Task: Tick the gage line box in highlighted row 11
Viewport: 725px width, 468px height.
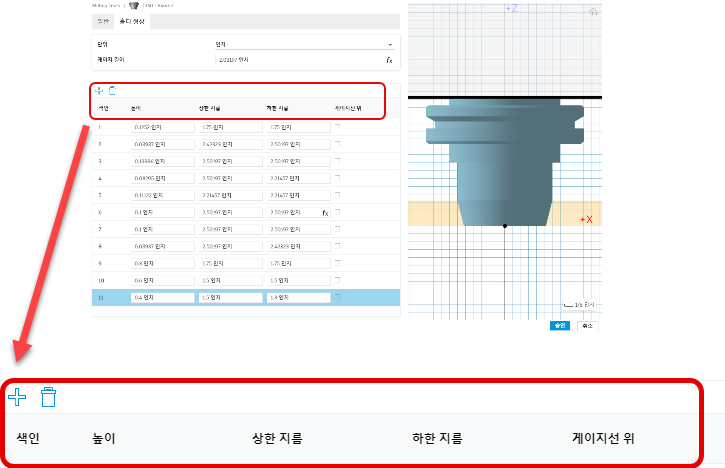Action: 338,297
